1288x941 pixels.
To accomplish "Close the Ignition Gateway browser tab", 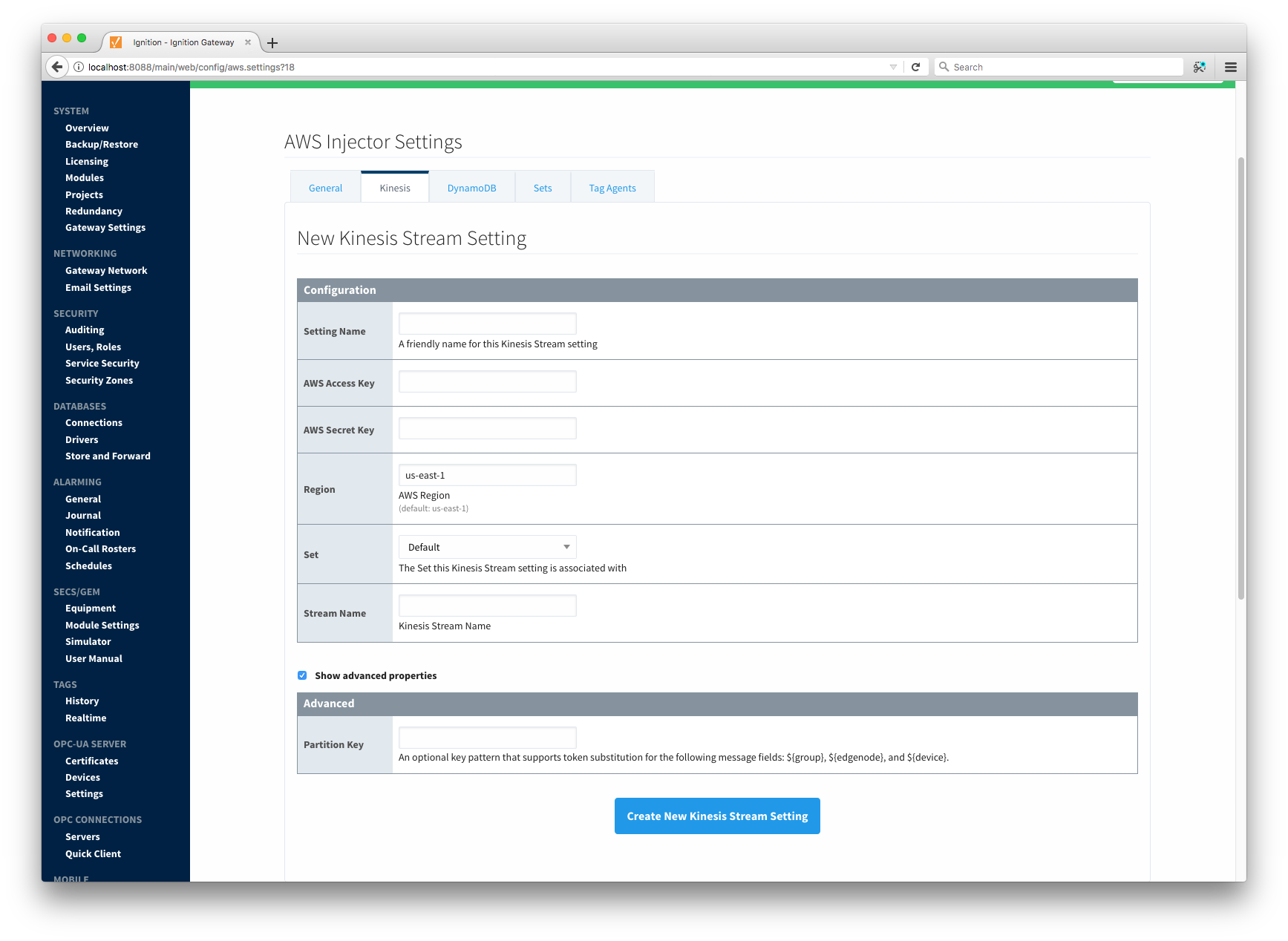I will point(248,42).
